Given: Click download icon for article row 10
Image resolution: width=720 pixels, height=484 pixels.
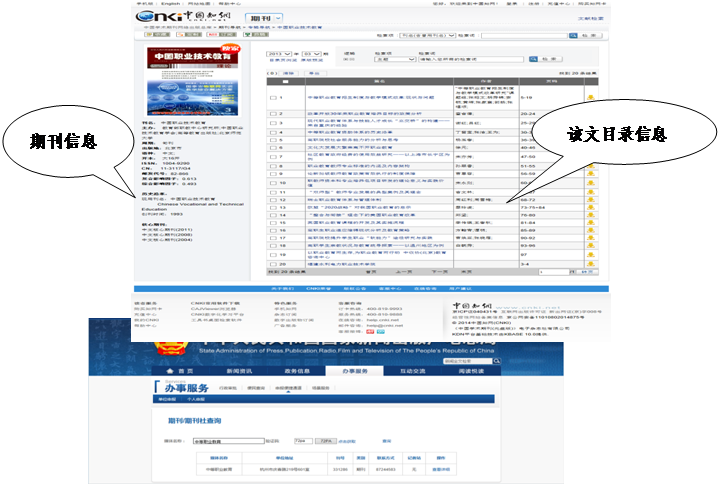Looking at the screenshot, I should (x=591, y=183).
